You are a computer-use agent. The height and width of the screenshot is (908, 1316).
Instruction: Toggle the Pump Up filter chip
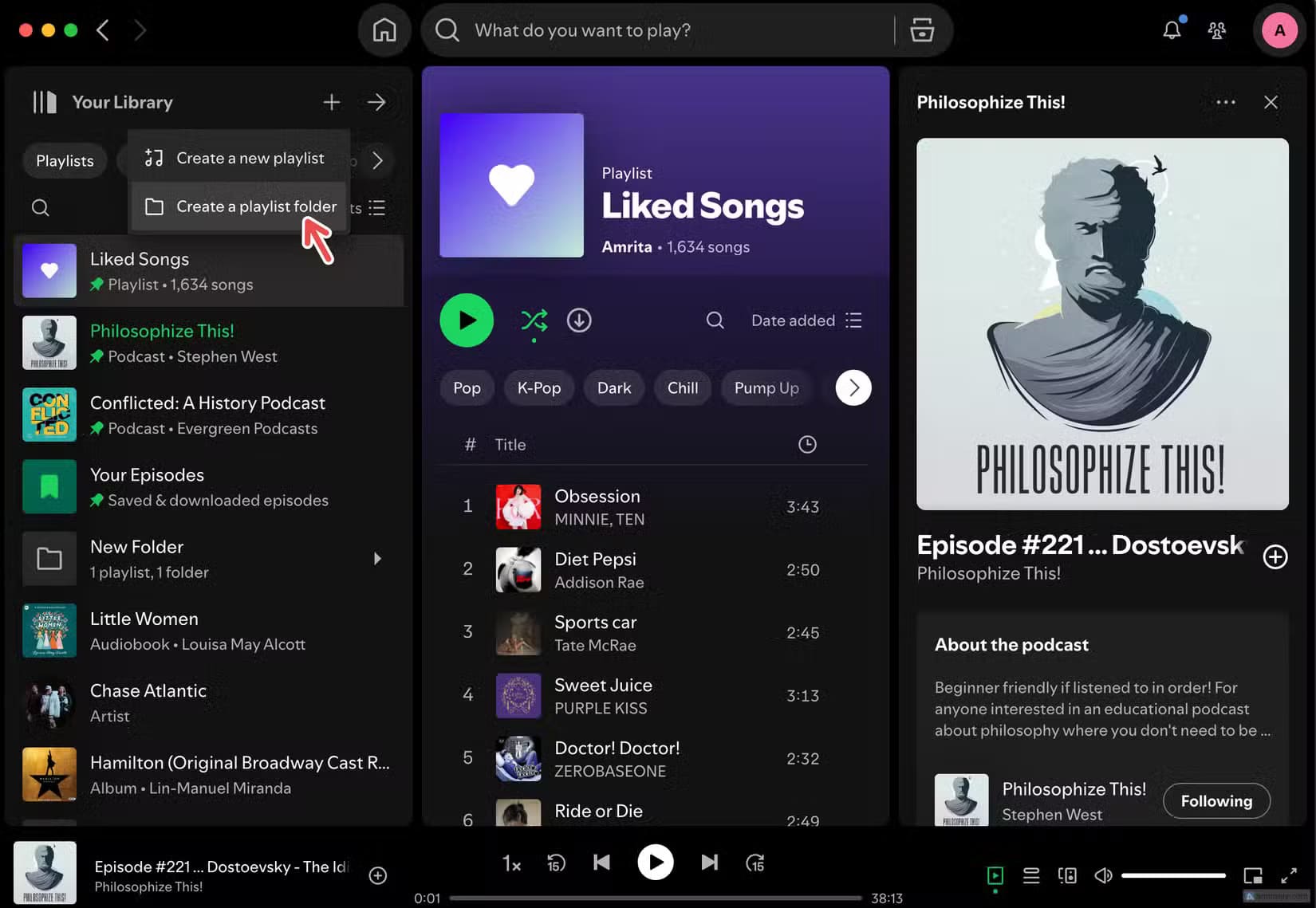766,388
